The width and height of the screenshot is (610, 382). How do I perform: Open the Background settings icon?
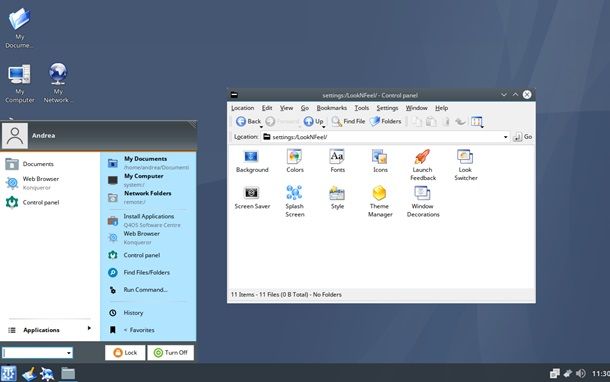tap(251, 157)
